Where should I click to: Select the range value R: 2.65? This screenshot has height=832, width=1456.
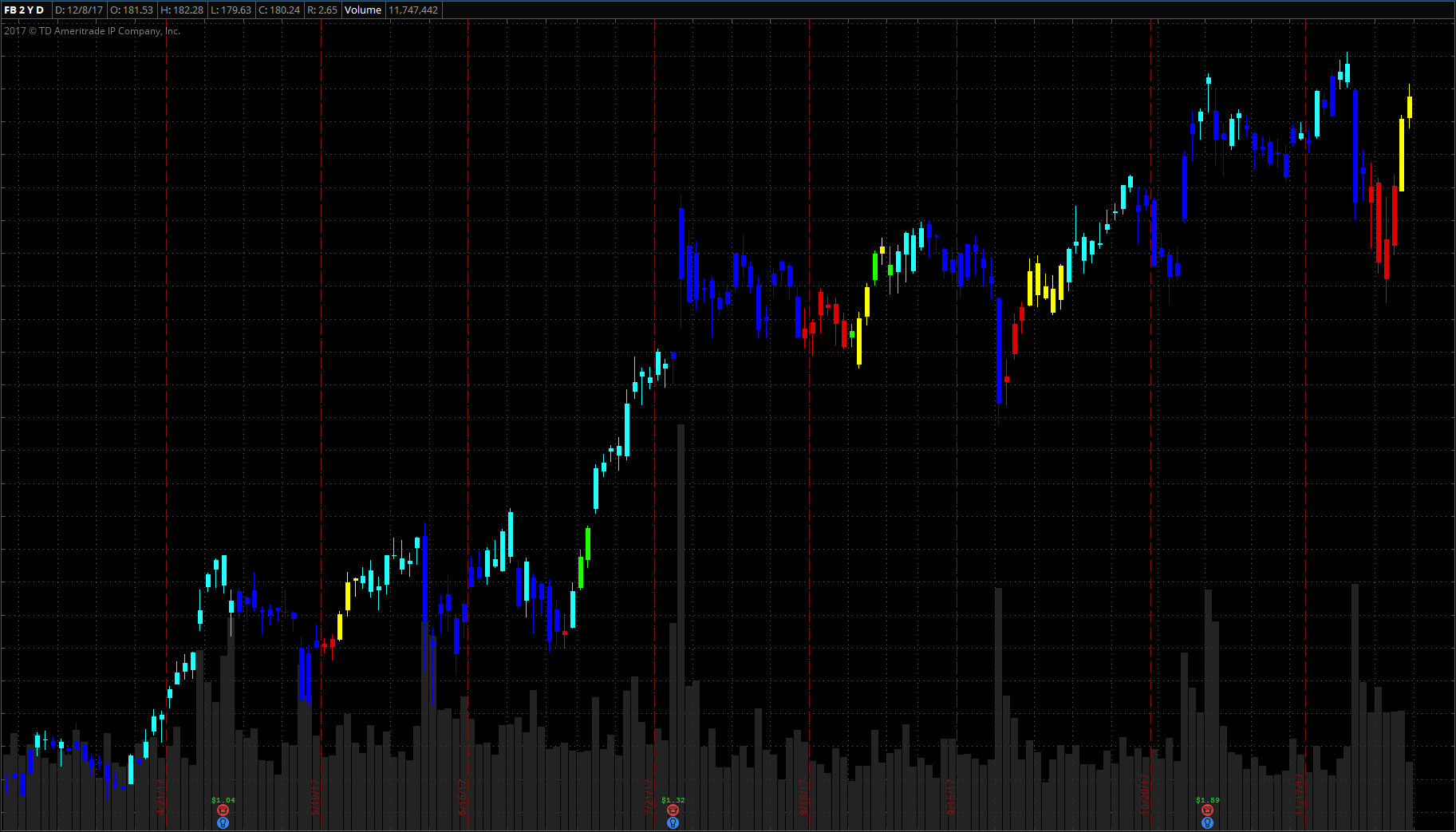point(322,10)
